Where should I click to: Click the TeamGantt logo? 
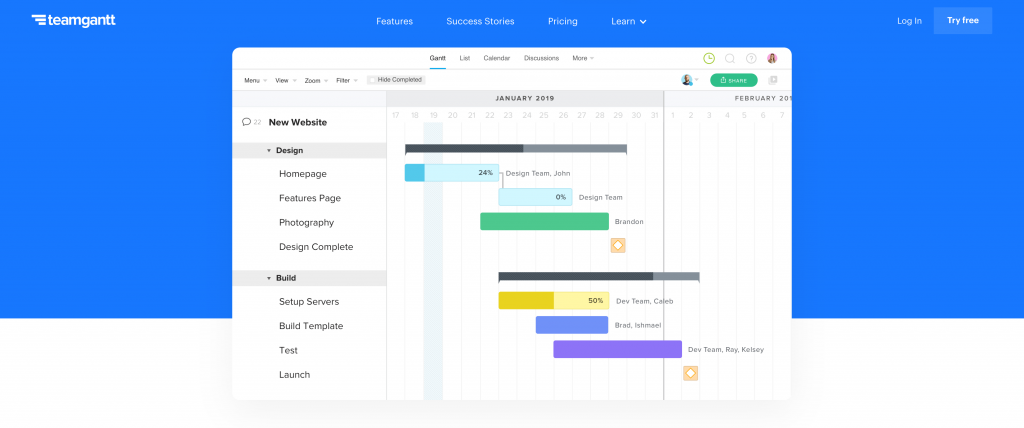tap(73, 20)
